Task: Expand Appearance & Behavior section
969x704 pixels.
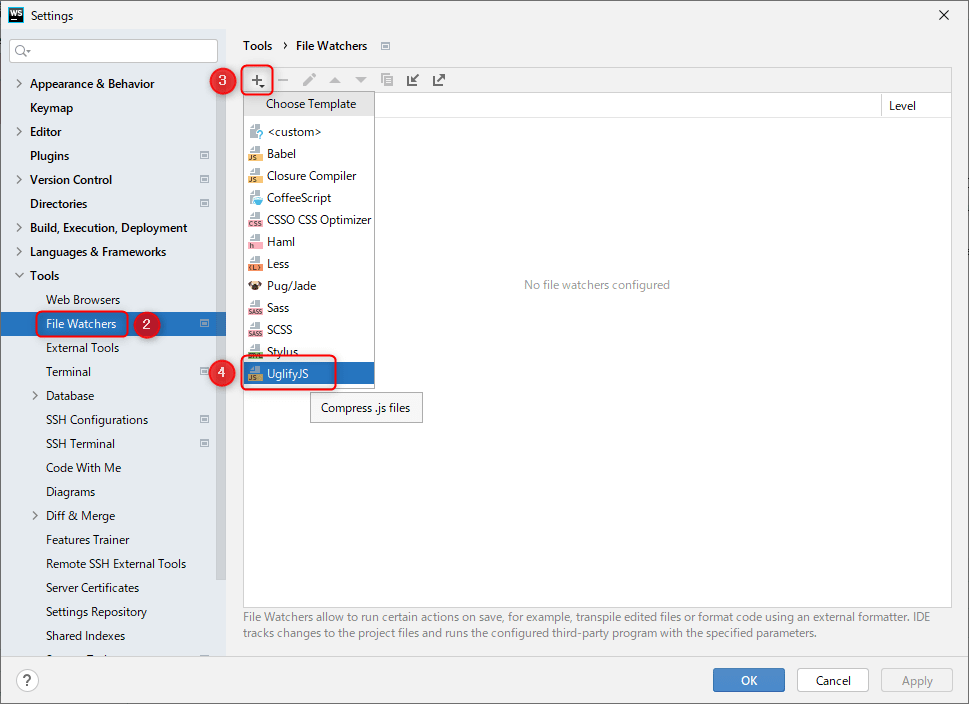Action: click(19, 83)
